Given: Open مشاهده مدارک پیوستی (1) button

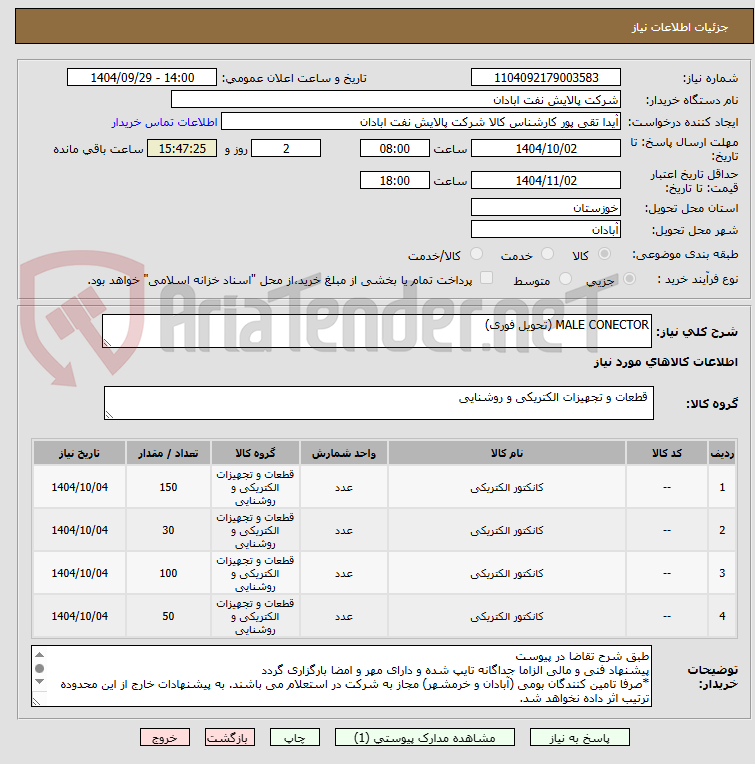Looking at the screenshot, I should click(x=425, y=738).
